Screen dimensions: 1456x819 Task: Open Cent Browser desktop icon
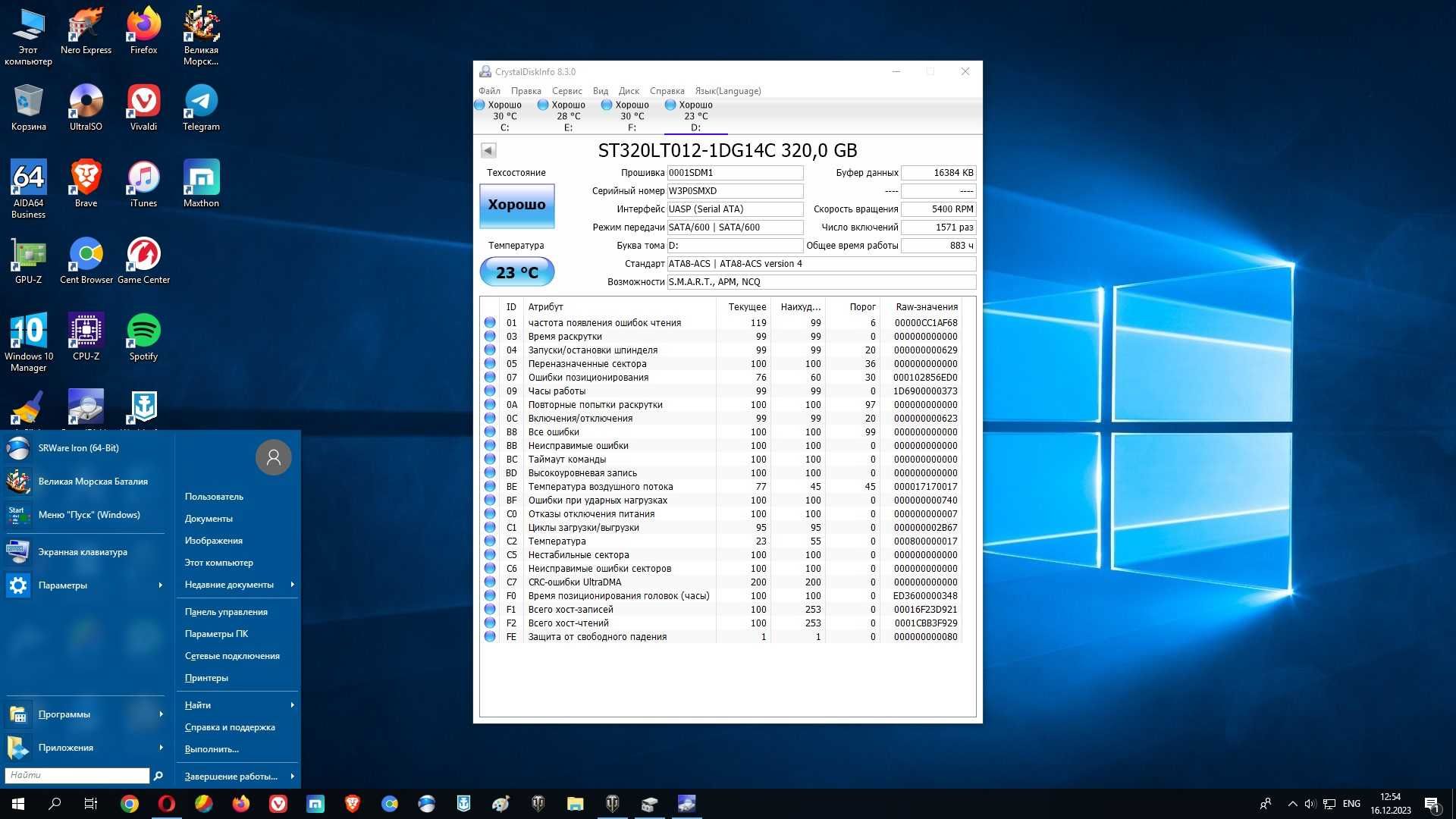point(86,260)
